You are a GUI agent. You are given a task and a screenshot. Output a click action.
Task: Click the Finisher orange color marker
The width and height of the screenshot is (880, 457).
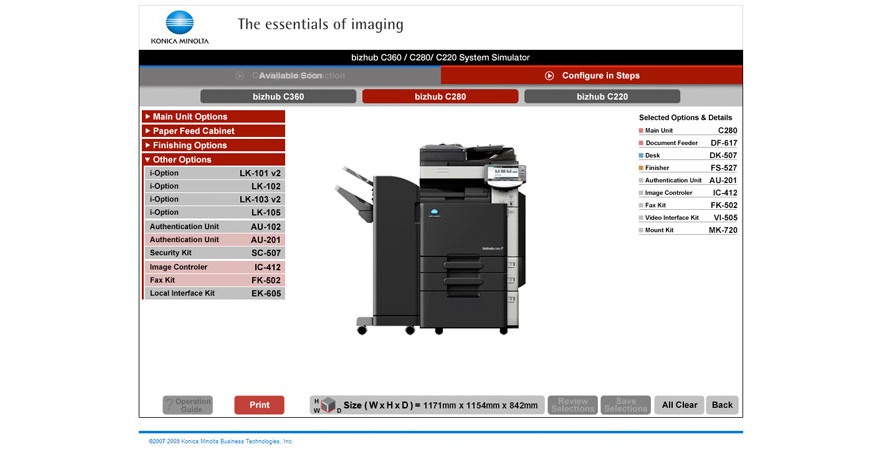pyautogui.click(x=641, y=168)
